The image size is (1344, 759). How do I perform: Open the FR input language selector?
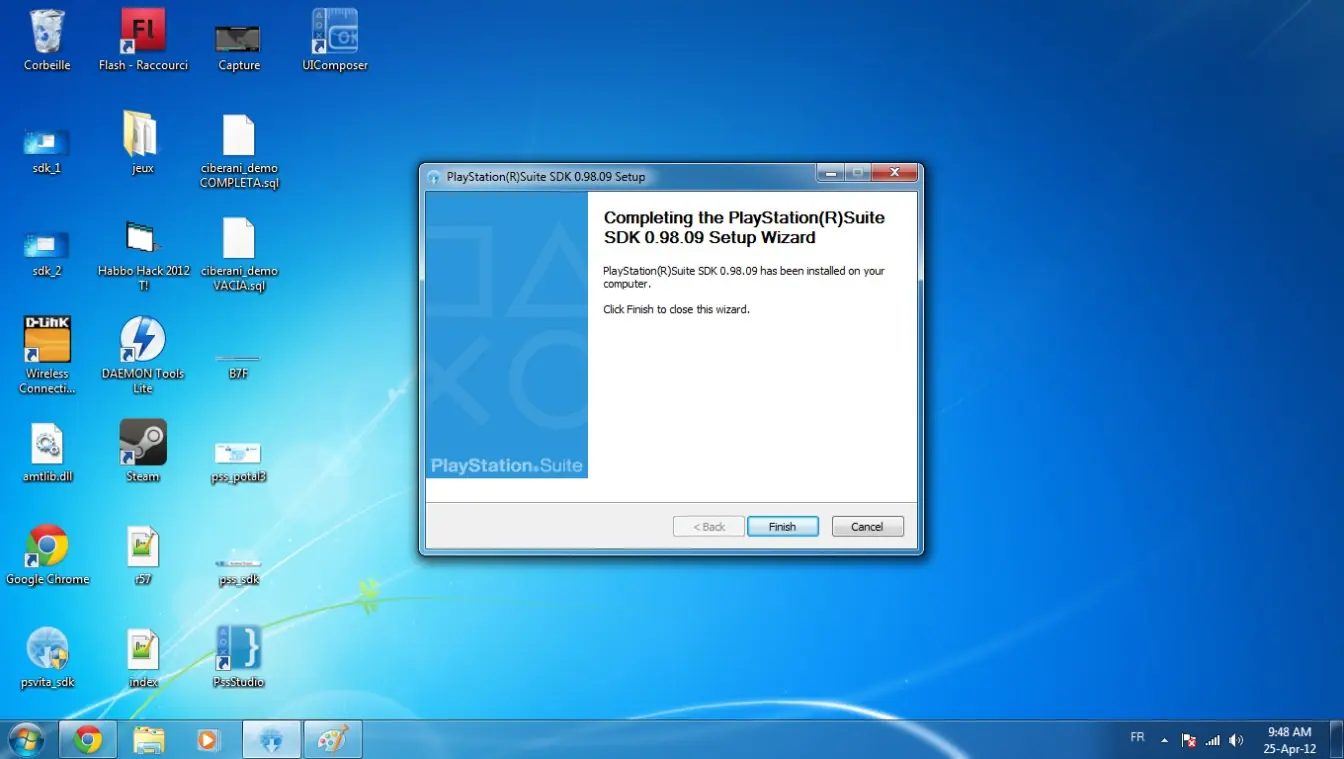pyautogui.click(x=1137, y=737)
